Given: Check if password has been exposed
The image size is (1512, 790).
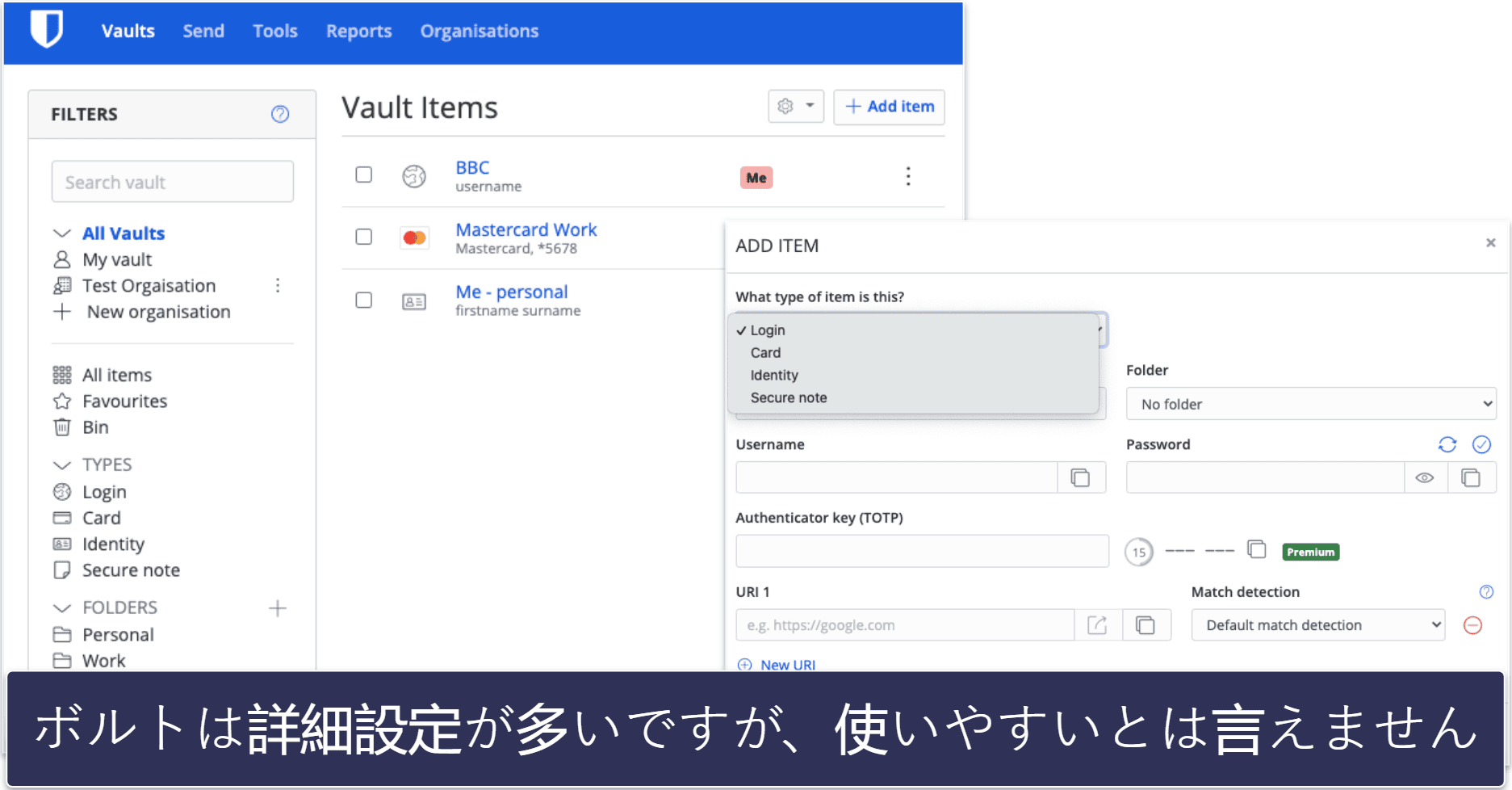Looking at the screenshot, I should coord(1481,444).
